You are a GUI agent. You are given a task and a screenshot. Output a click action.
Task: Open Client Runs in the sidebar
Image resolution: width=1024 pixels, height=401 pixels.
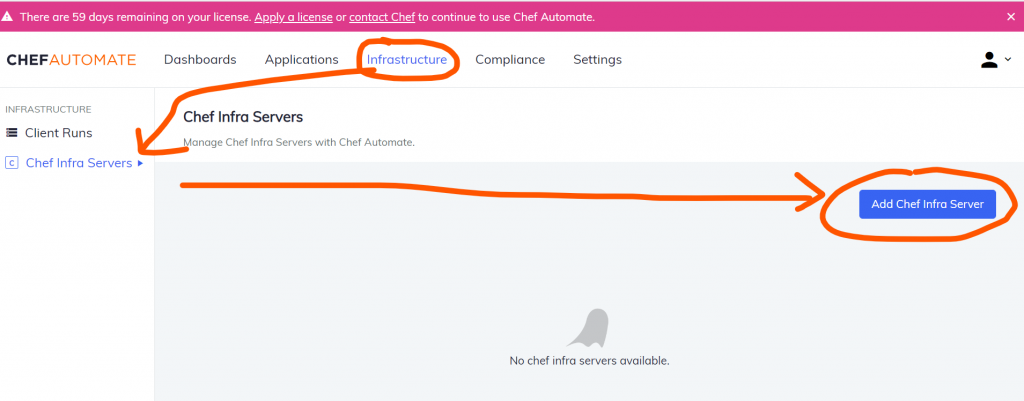pos(58,133)
